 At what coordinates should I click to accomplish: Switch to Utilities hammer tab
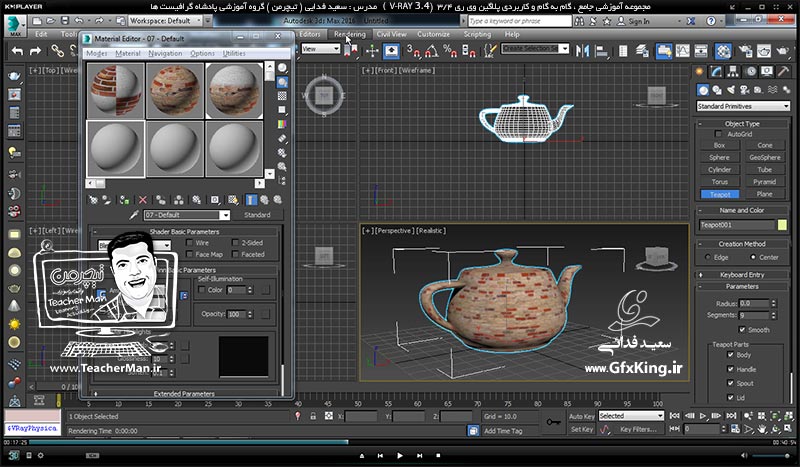(783, 71)
